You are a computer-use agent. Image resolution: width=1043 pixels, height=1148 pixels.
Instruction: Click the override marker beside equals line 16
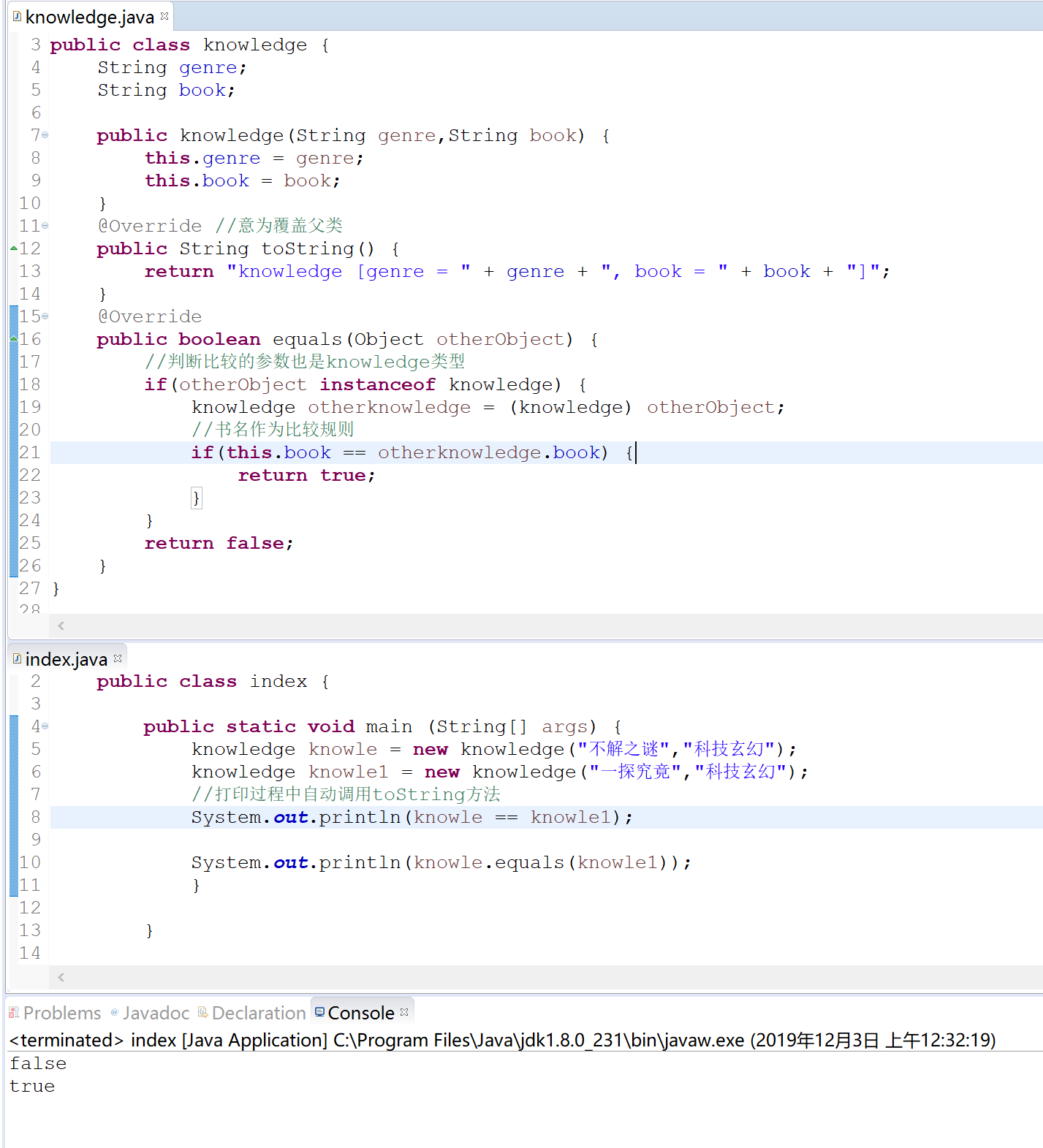(x=14, y=339)
